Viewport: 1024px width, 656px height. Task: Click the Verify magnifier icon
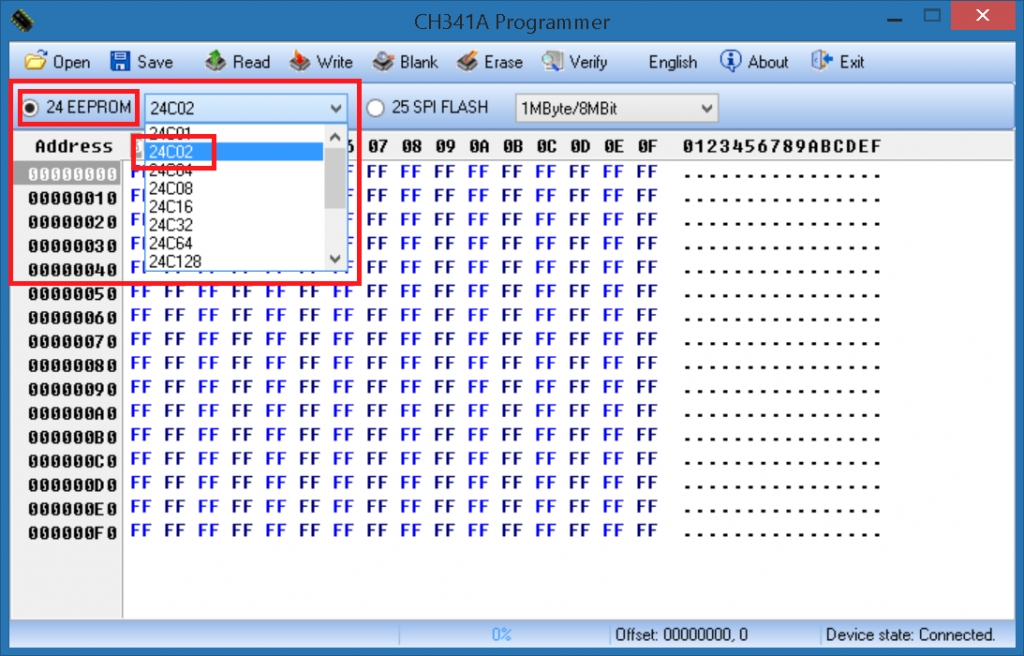tap(552, 61)
